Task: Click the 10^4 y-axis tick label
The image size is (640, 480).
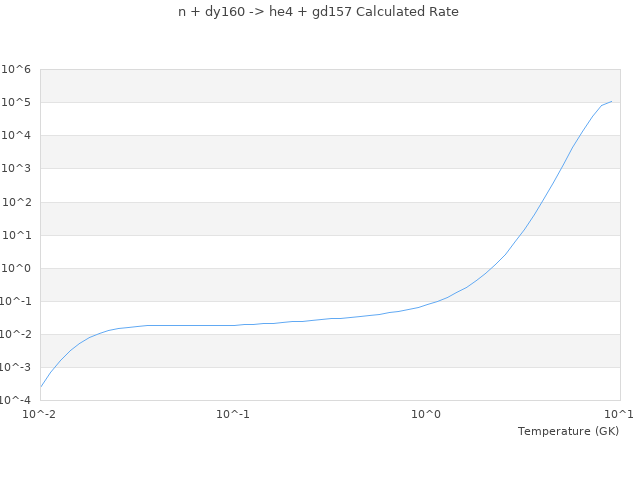Action: pos(16,135)
